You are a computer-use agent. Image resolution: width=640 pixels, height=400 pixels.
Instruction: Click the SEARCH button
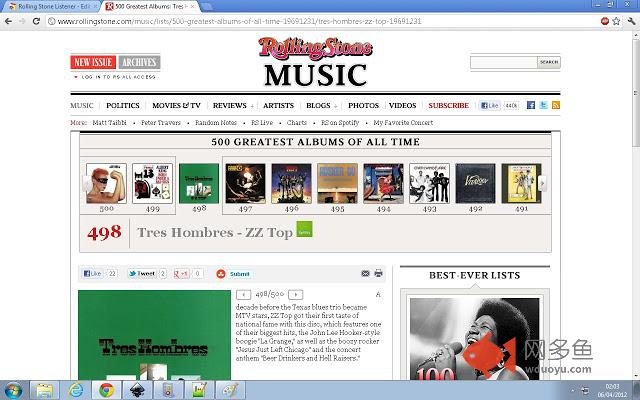[x=549, y=62]
